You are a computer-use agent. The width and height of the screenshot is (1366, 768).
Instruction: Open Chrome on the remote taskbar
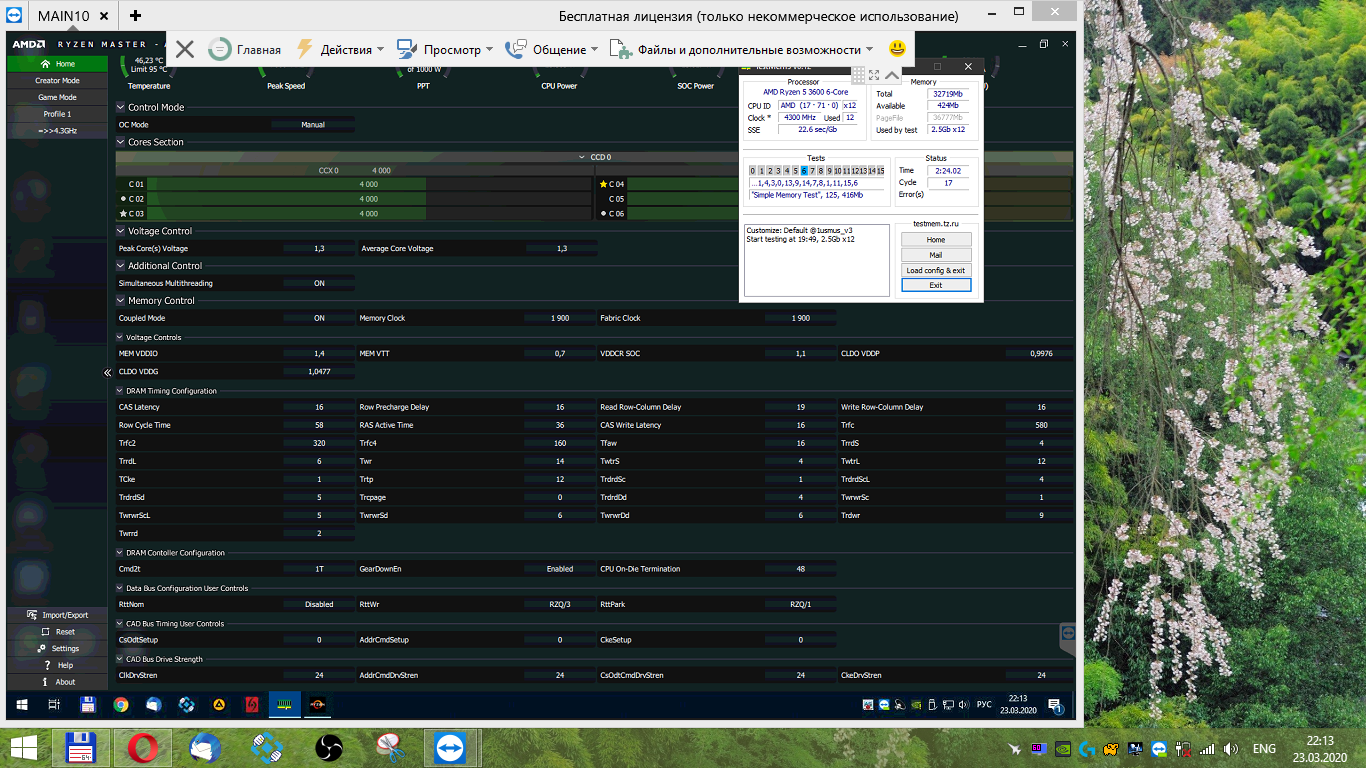click(x=121, y=704)
